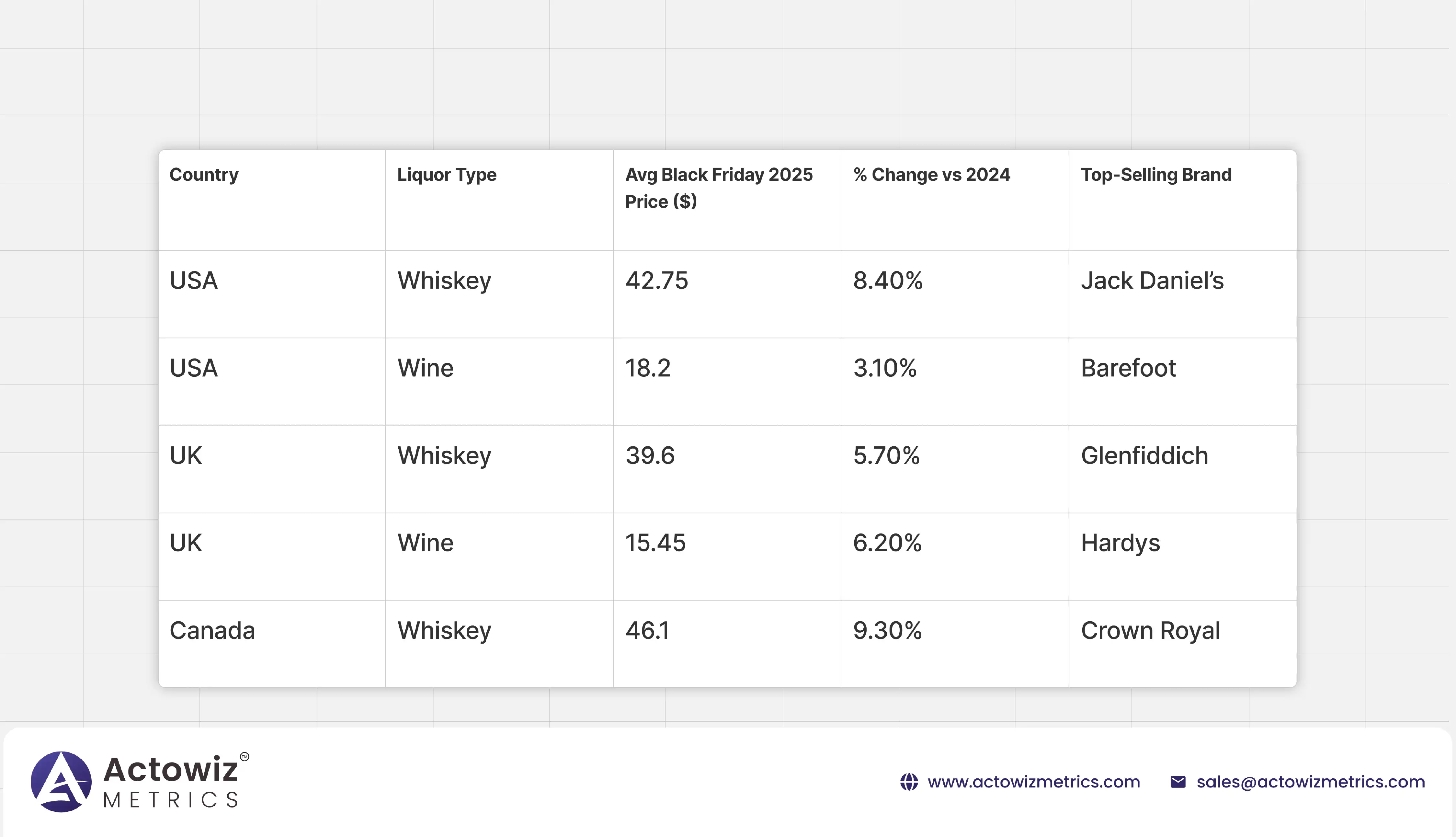Image resolution: width=1456 pixels, height=837 pixels.
Task: Select the Canada country cell
Action: [x=212, y=631]
